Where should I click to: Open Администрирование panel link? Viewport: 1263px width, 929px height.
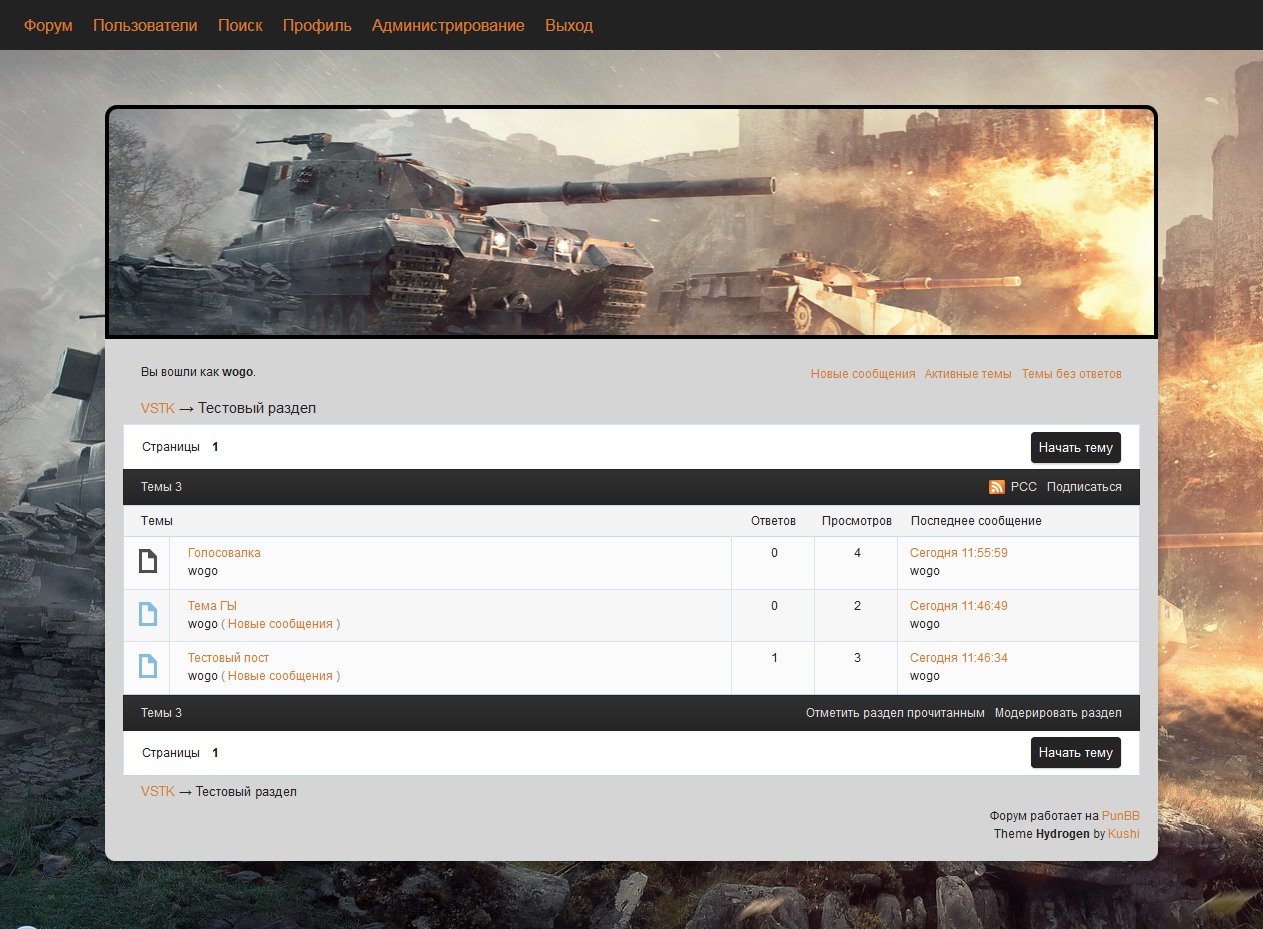coord(448,25)
